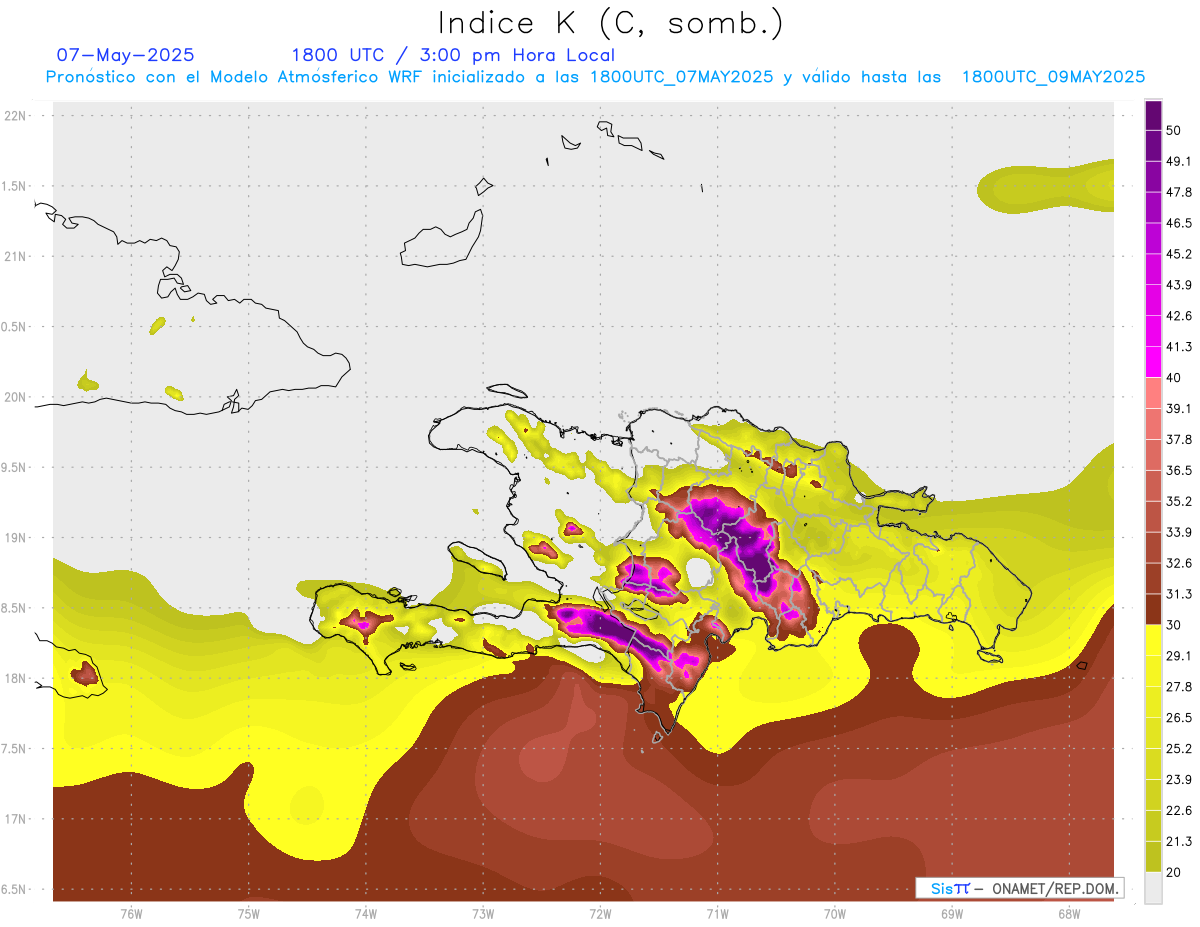Click the 68W longitude label
Viewport: 1200px width, 927px height.
[1069, 913]
